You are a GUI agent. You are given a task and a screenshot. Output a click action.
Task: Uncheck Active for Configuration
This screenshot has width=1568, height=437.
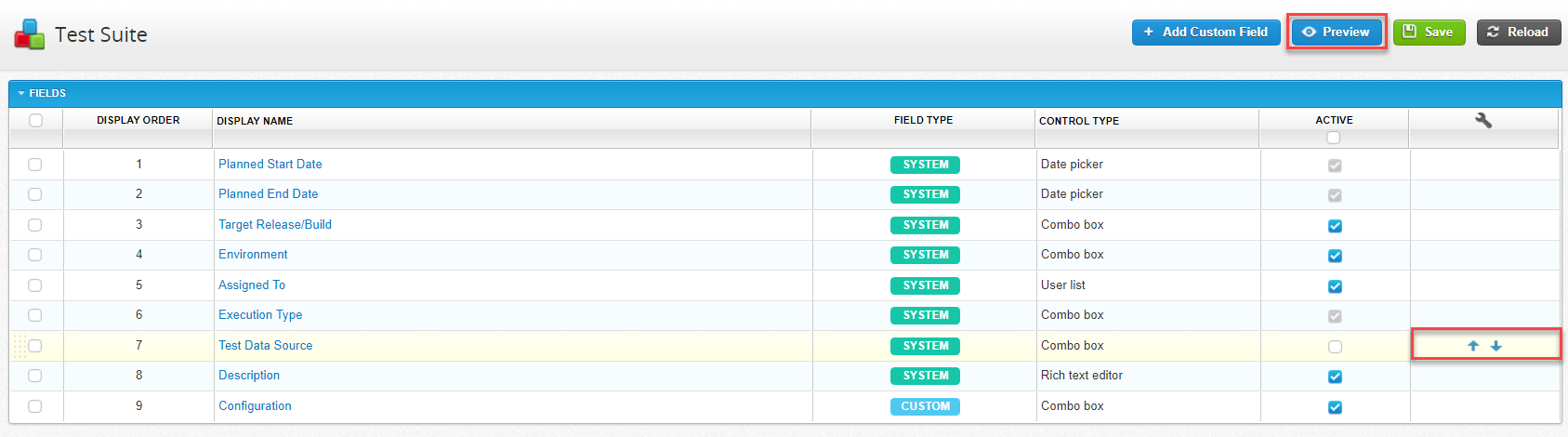click(x=1336, y=407)
